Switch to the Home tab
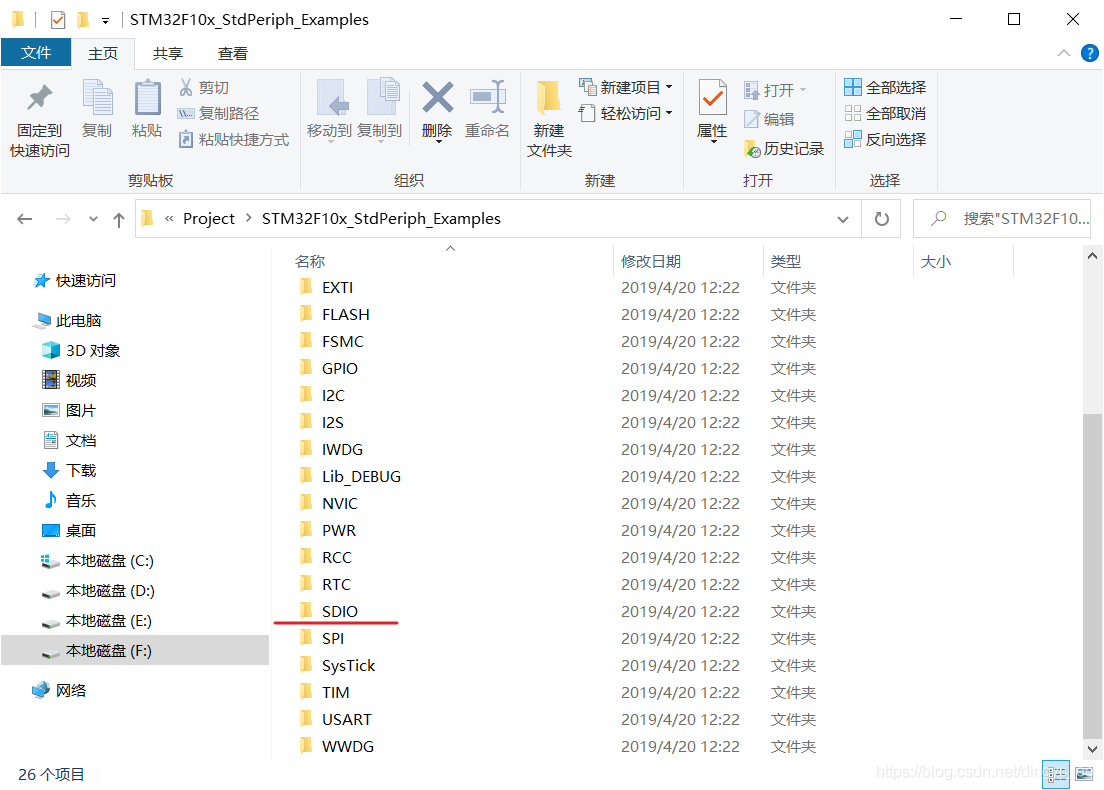Viewport: 1104px width, 790px height. point(103,54)
